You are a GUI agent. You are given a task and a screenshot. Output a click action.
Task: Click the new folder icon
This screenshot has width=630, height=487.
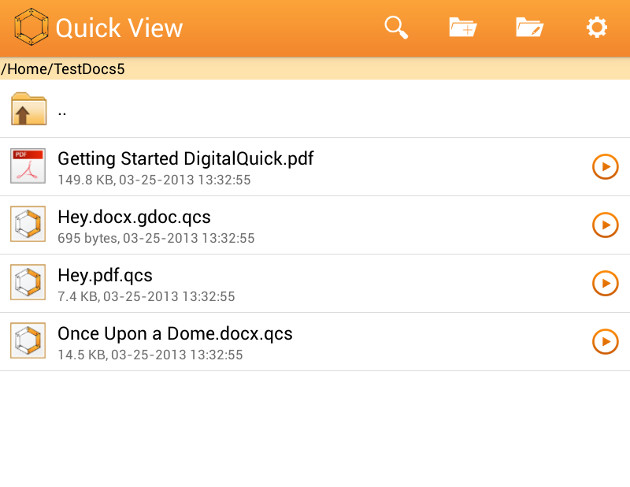click(462, 27)
